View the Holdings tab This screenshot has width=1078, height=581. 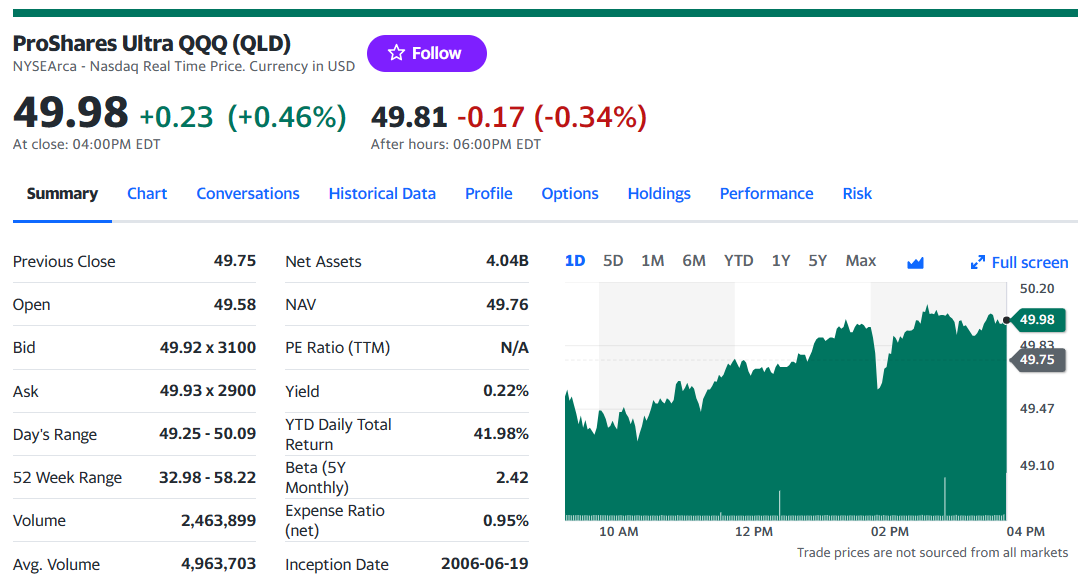tap(659, 194)
